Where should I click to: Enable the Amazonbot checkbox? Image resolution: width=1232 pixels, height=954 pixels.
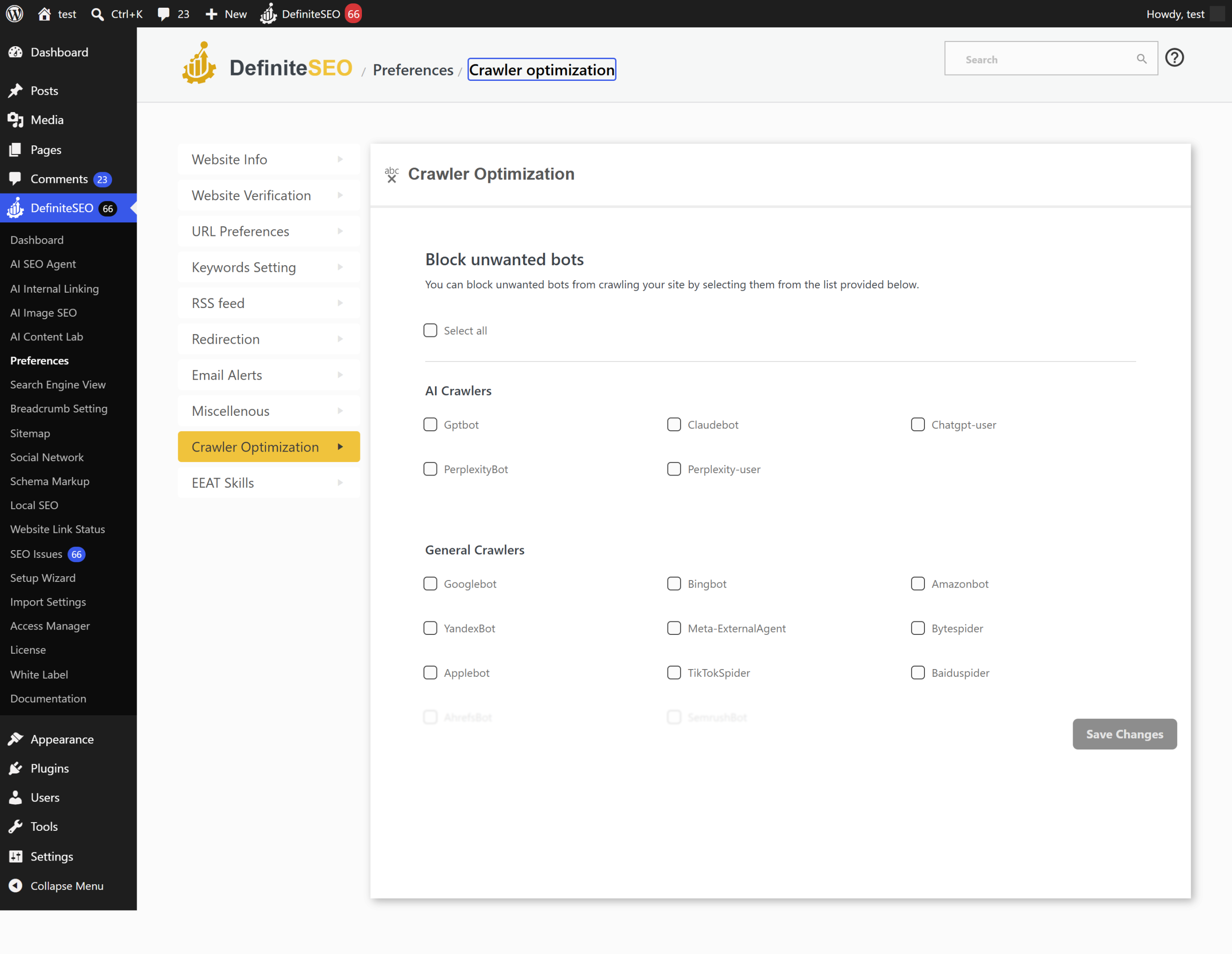918,583
